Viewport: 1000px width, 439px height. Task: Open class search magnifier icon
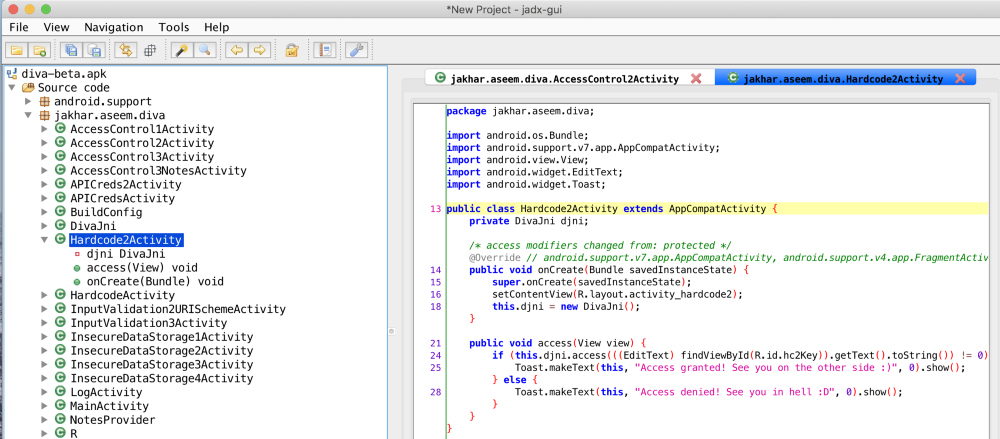tap(203, 50)
